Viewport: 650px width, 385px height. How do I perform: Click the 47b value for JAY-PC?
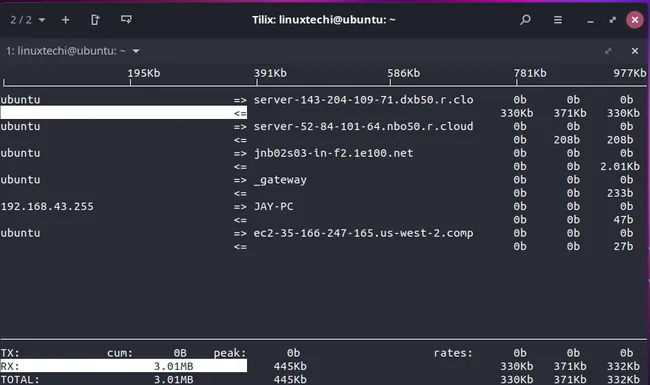(x=623, y=220)
